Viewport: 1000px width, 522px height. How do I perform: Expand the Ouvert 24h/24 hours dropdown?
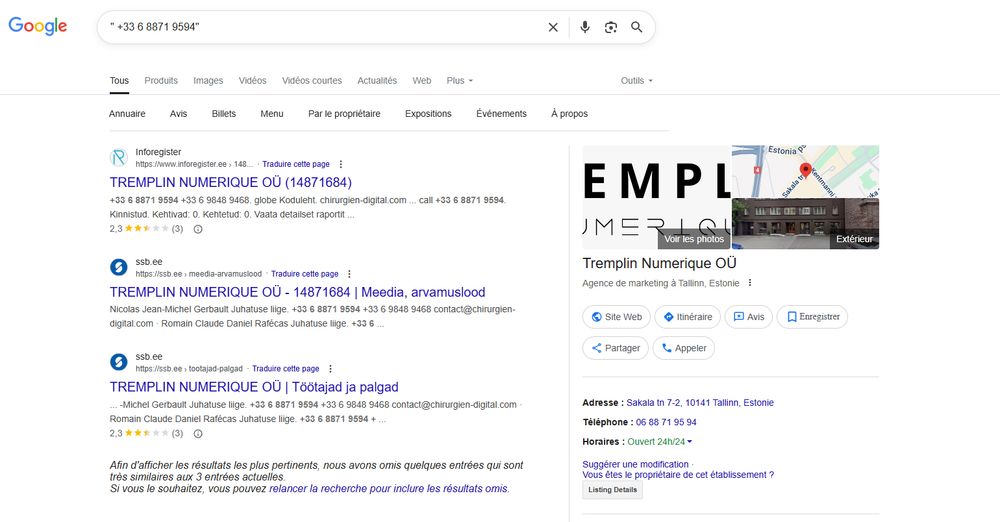click(x=660, y=442)
